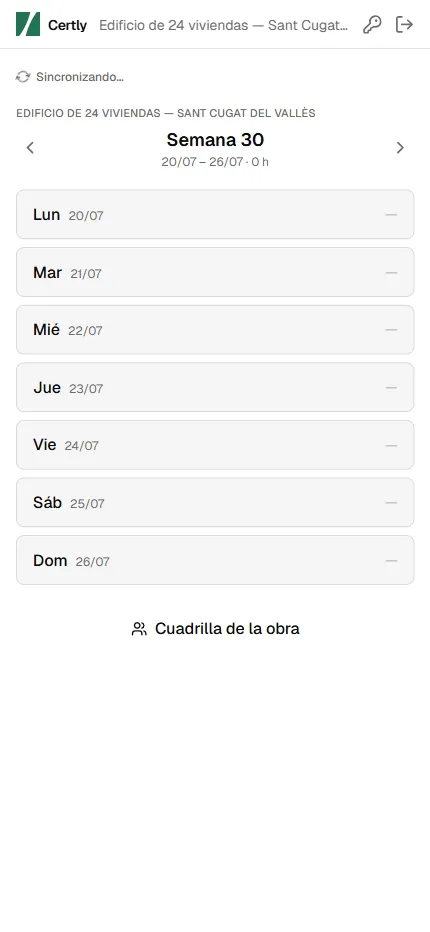Open the Jue 23/07 day entry
Image resolution: width=430 pixels, height=932 pixels.
(x=215, y=387)
